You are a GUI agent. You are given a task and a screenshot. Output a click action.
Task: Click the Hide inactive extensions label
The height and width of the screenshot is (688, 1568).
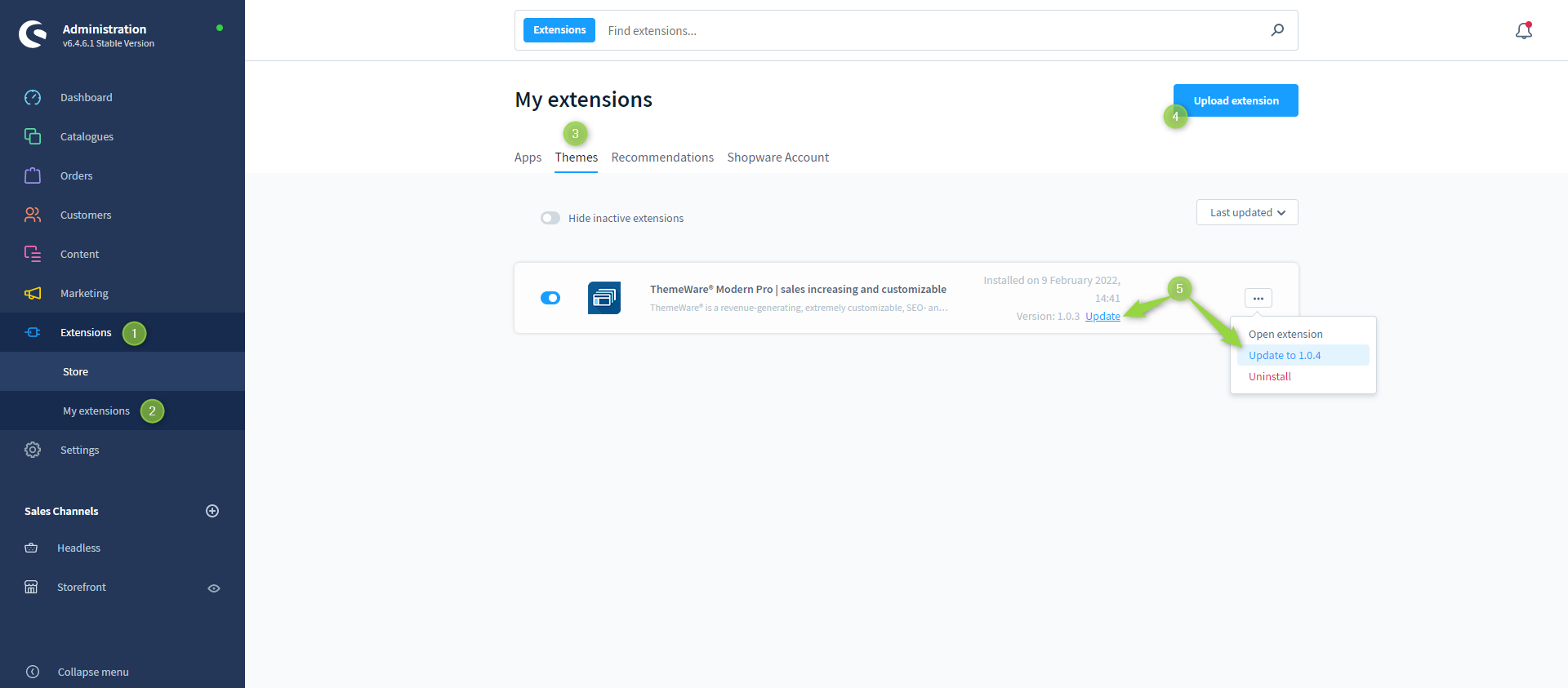[x=626, y=218]
